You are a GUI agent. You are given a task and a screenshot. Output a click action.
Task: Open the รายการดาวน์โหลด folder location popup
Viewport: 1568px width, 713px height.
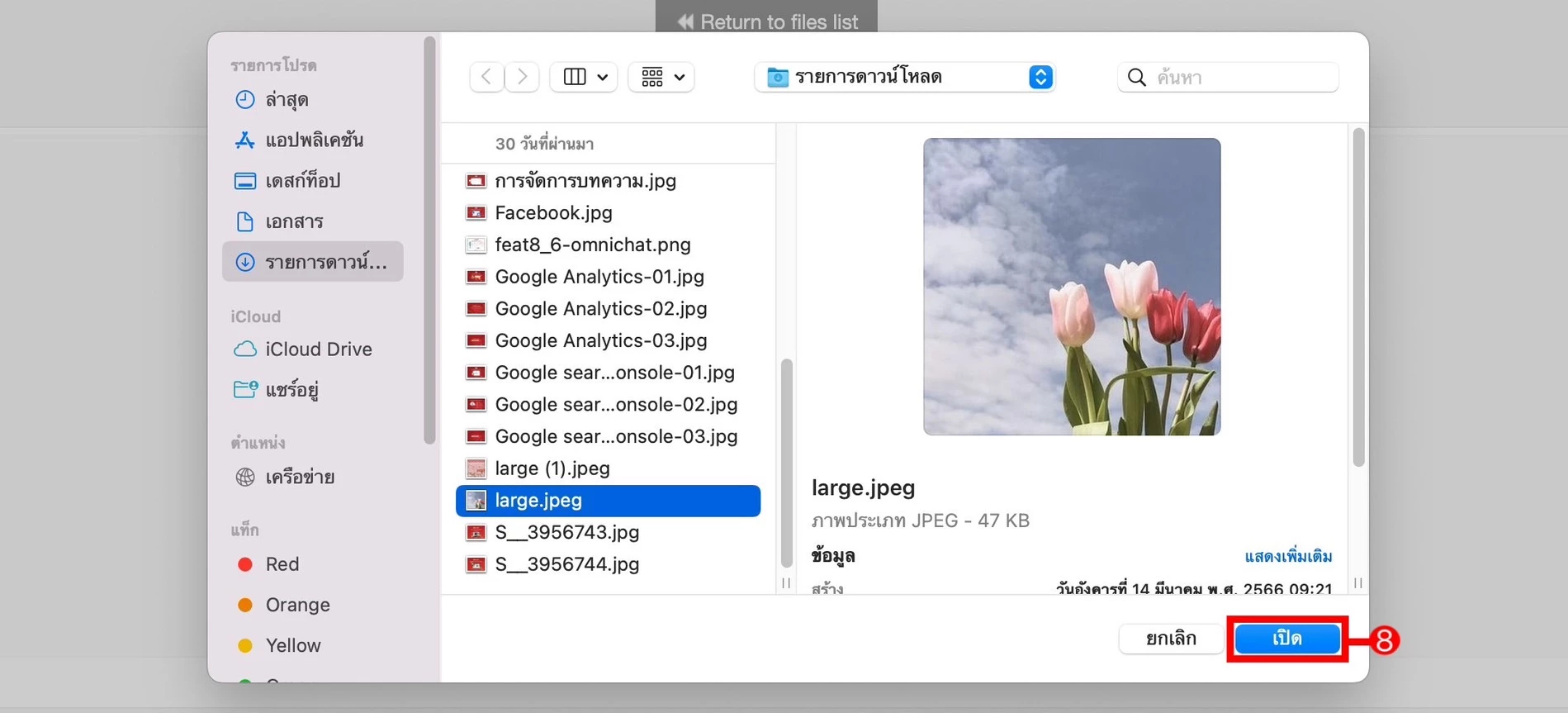(x=905, y=77)
